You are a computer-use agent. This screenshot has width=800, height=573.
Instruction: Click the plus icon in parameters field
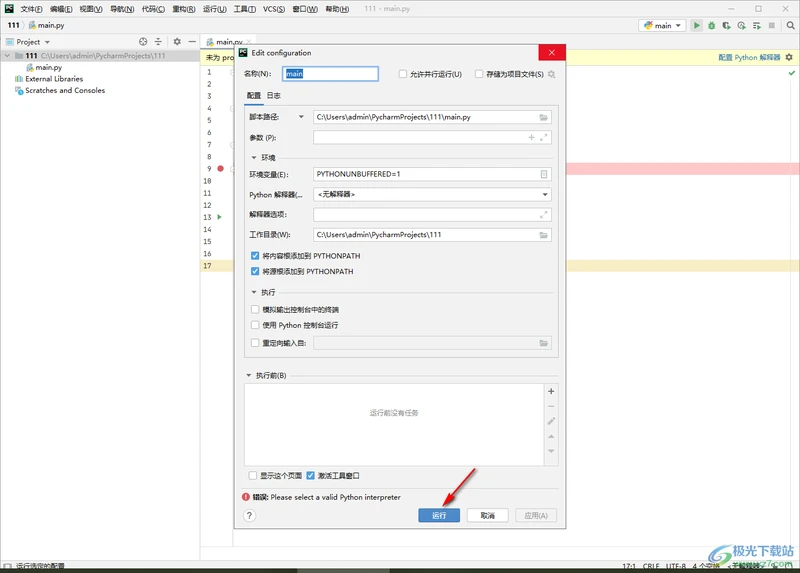(x=531, y=137)
